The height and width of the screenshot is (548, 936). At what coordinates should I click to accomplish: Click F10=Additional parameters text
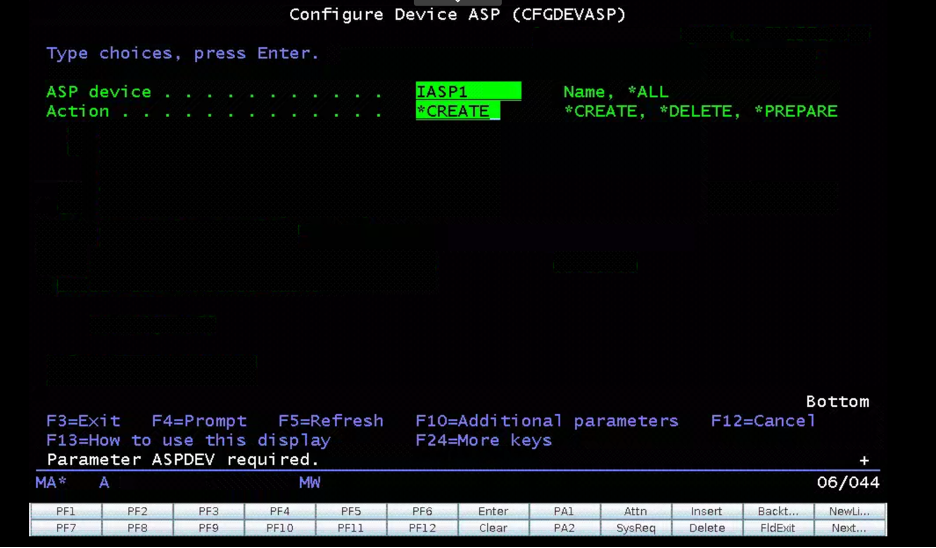pyautogui.click(x=547, y=421)
